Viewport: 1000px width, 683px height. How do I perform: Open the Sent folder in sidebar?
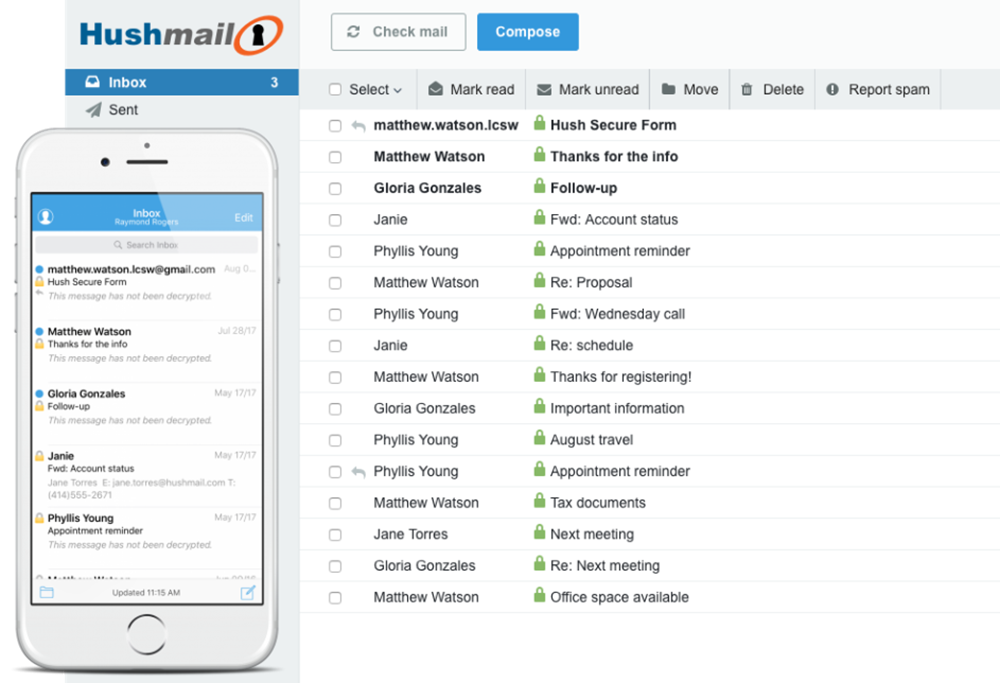[x=182, y=110]
